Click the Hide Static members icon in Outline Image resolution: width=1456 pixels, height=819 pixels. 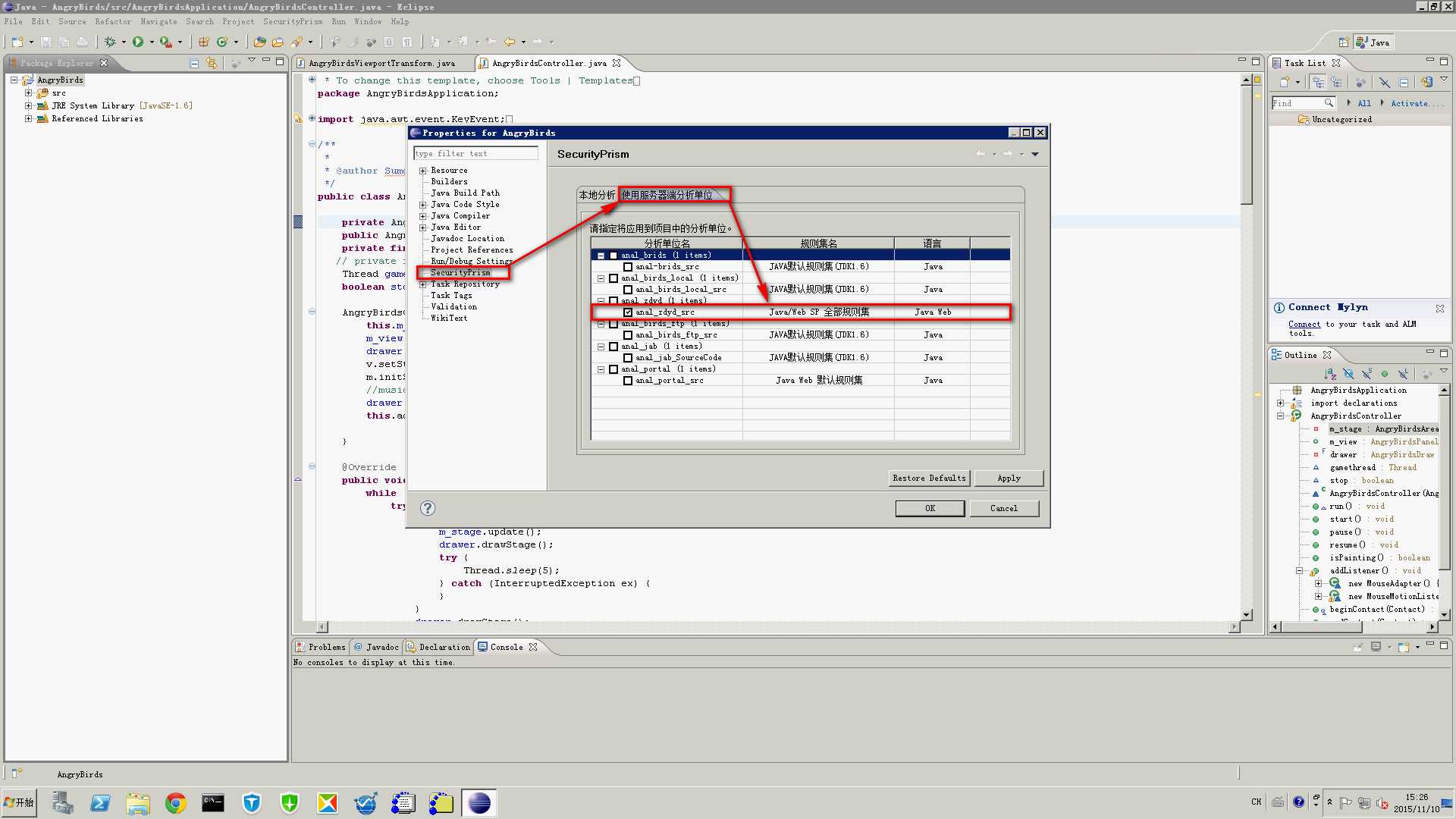click(1367, 374)
